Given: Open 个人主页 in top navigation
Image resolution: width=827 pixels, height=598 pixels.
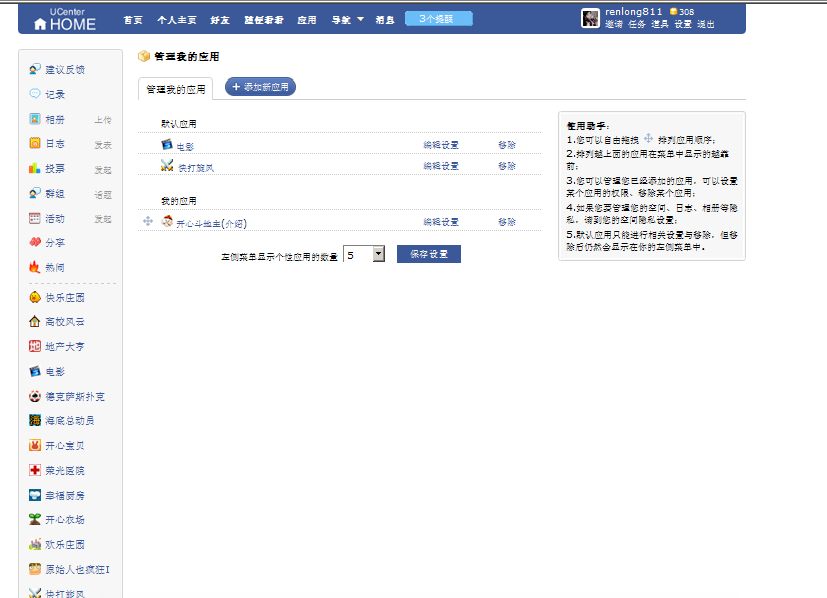Looking at the screenshot, I should 177,20.
